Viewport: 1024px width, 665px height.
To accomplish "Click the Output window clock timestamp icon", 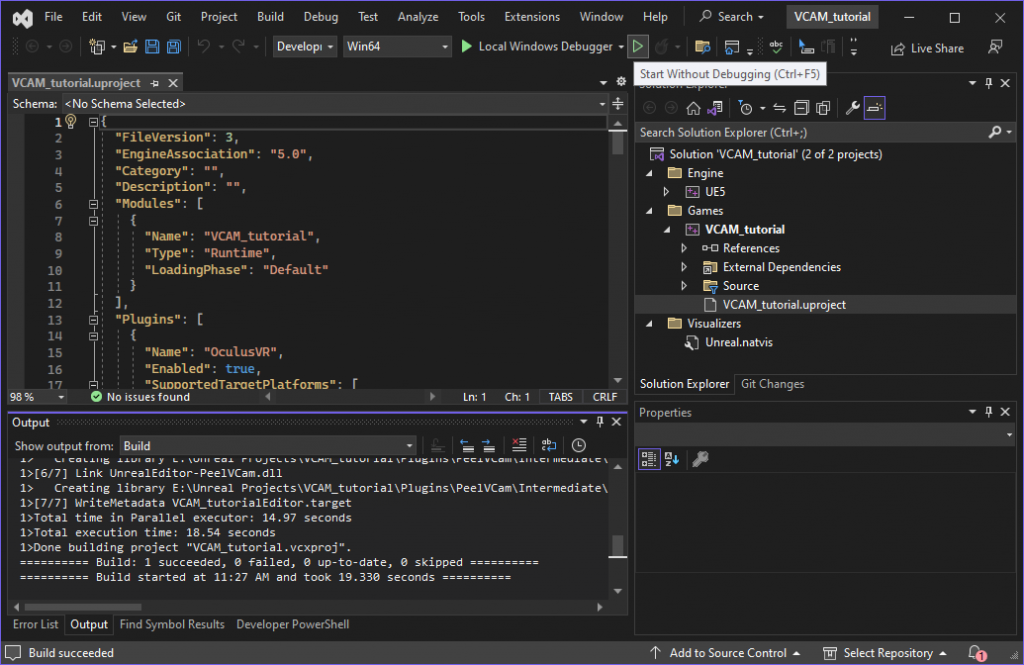I will [579, 446].
